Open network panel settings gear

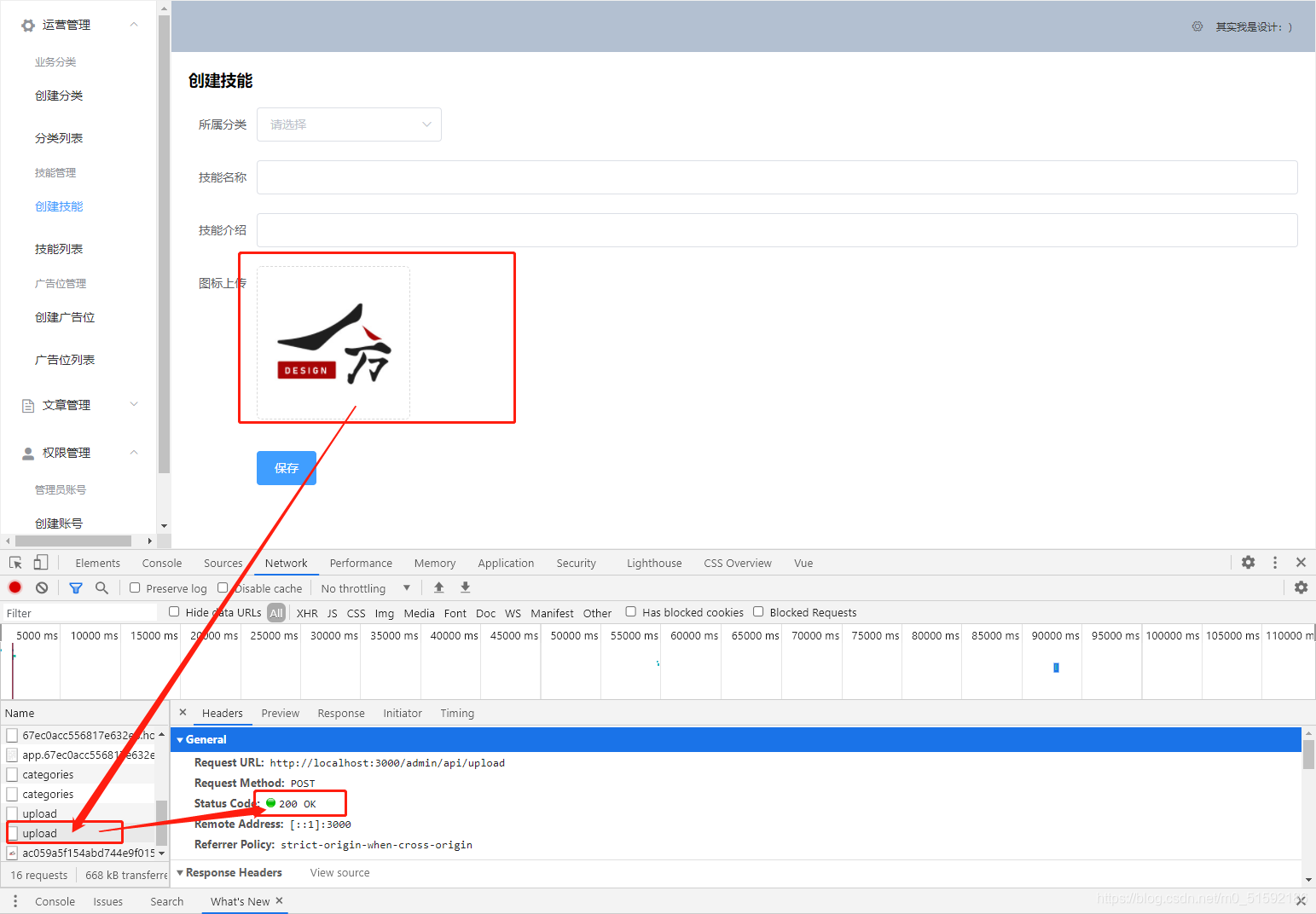(x=1301, y=587)
